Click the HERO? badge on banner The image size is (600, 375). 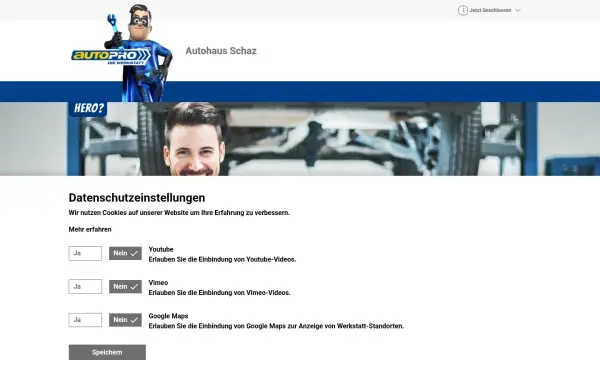(x=88, y=109)
